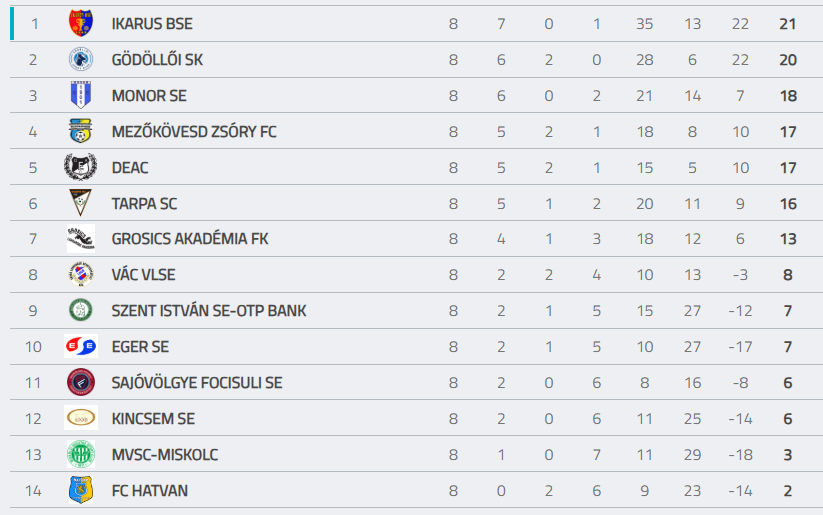Open the GÖDÖLLŐI SK team link
Viewport: 823px width, 515px height.
coord(157,60)
